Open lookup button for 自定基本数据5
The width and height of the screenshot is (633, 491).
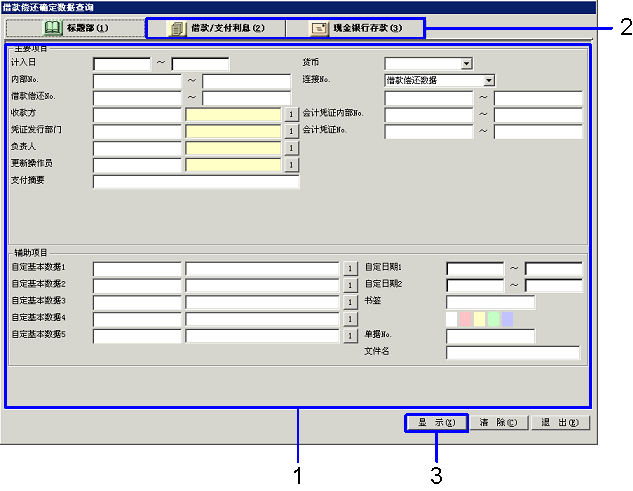coord(350,336)
